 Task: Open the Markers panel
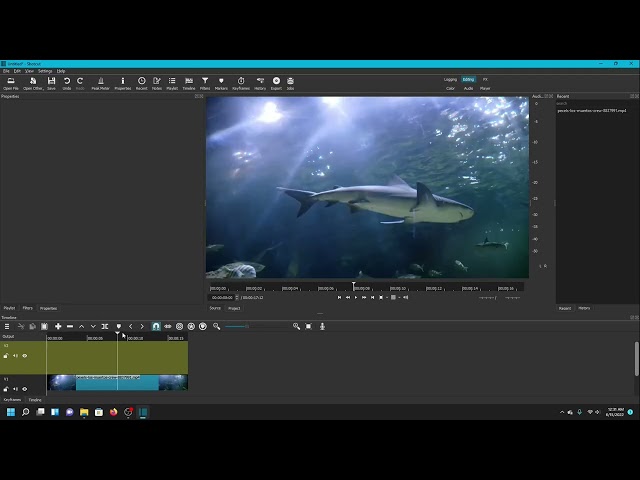pos(221,84)
